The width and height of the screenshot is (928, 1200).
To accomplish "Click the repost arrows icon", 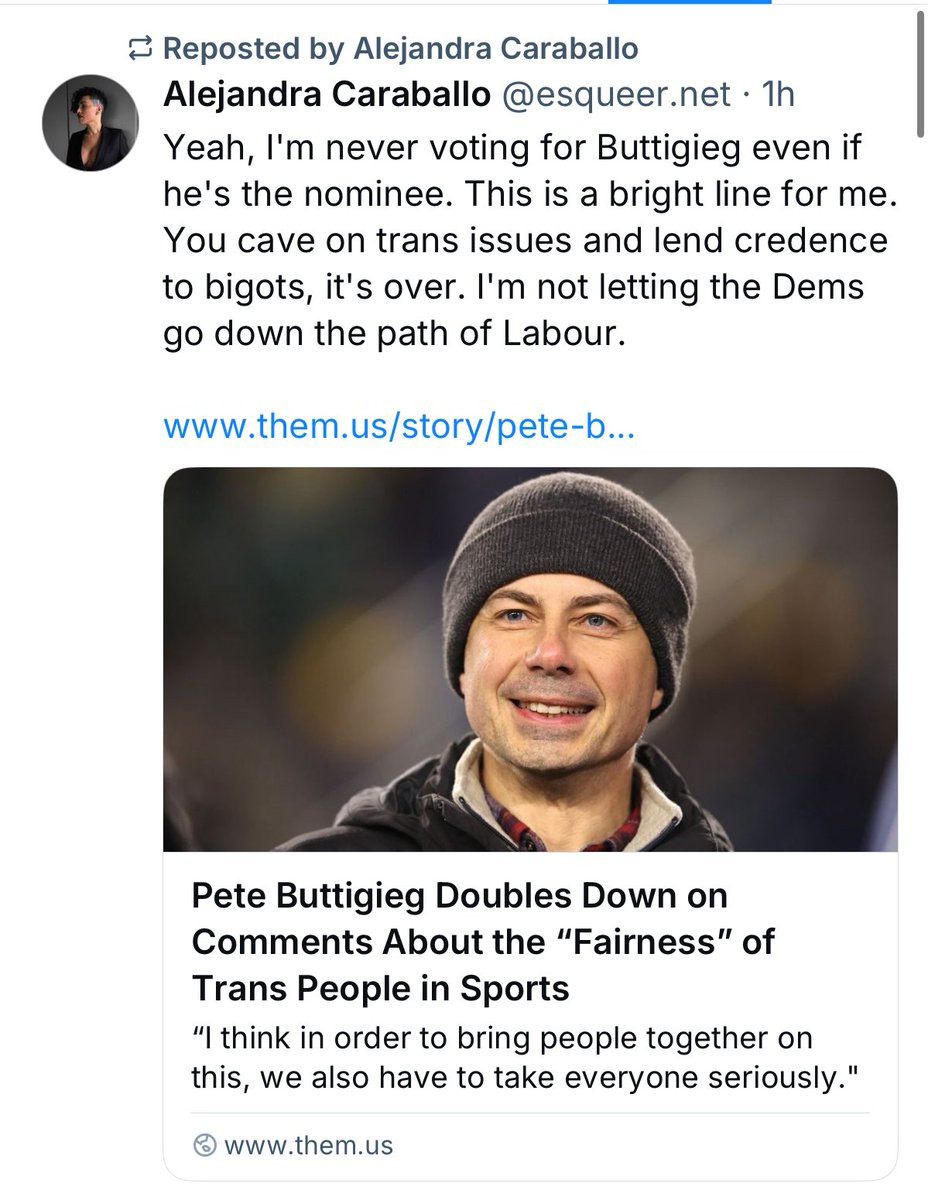I will click(x=139, y=48).
